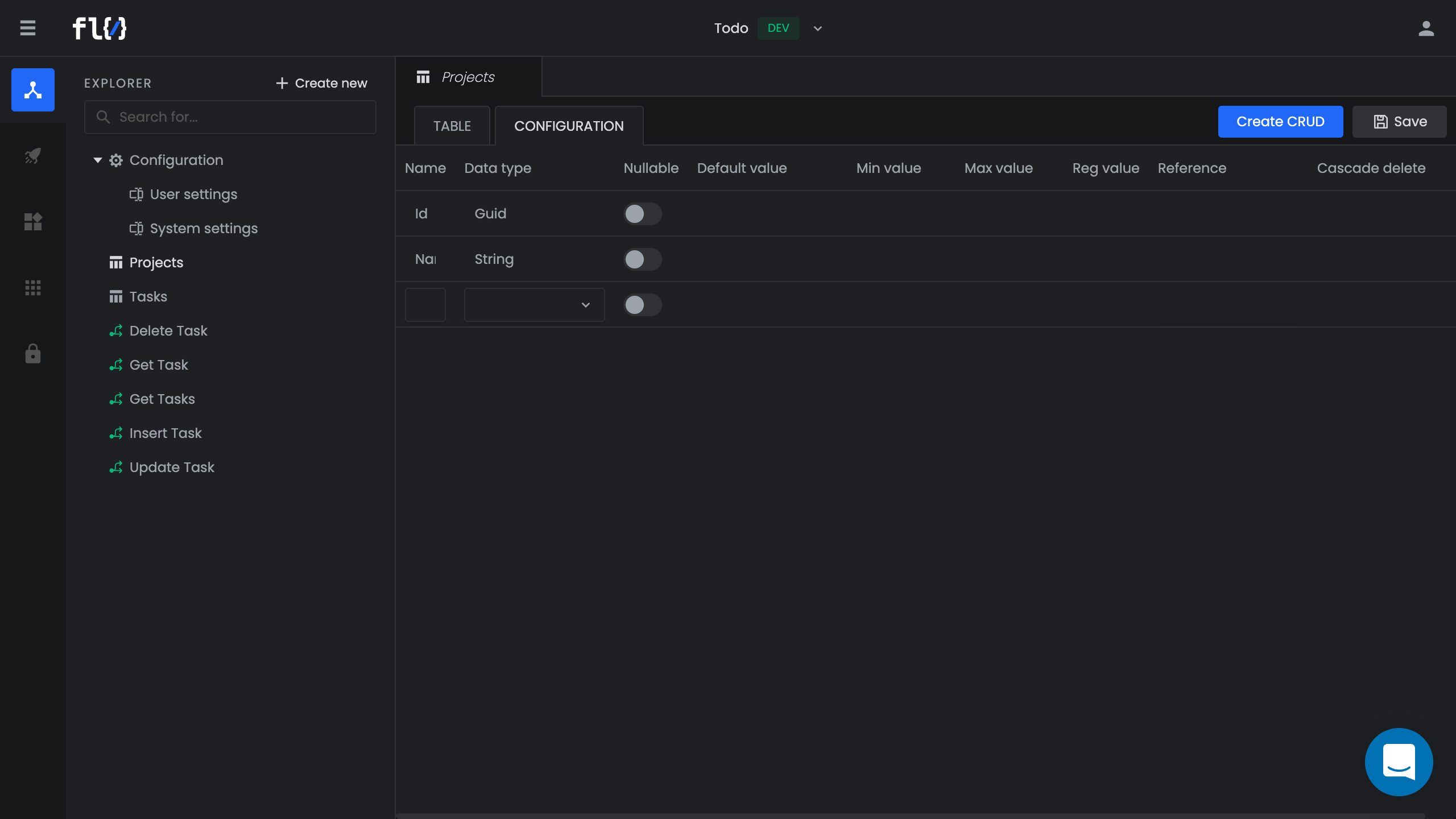Click the empty Name field in new row
Image resolution: width=1456 pixels, height=819 pixels.
(x=425, y=305)
